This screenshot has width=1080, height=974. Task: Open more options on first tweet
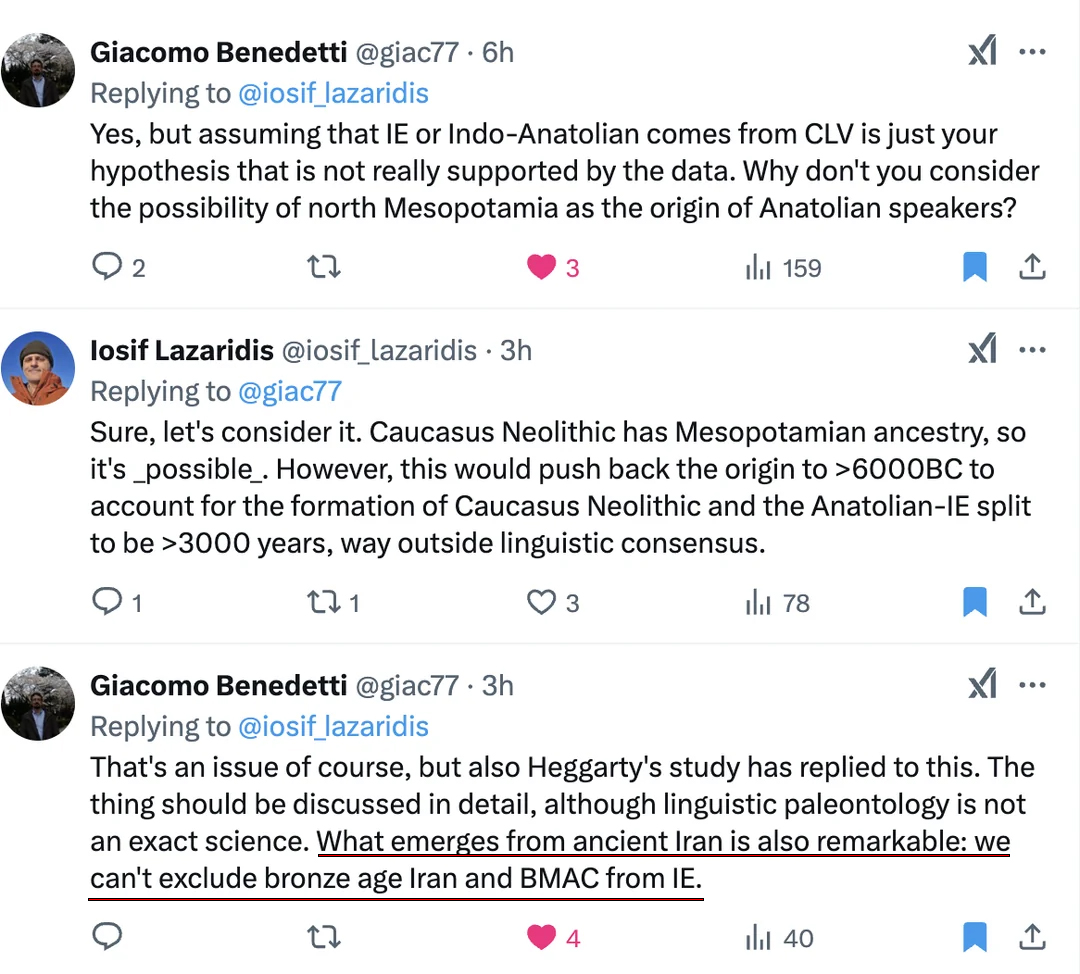[x=1032, y=52]
